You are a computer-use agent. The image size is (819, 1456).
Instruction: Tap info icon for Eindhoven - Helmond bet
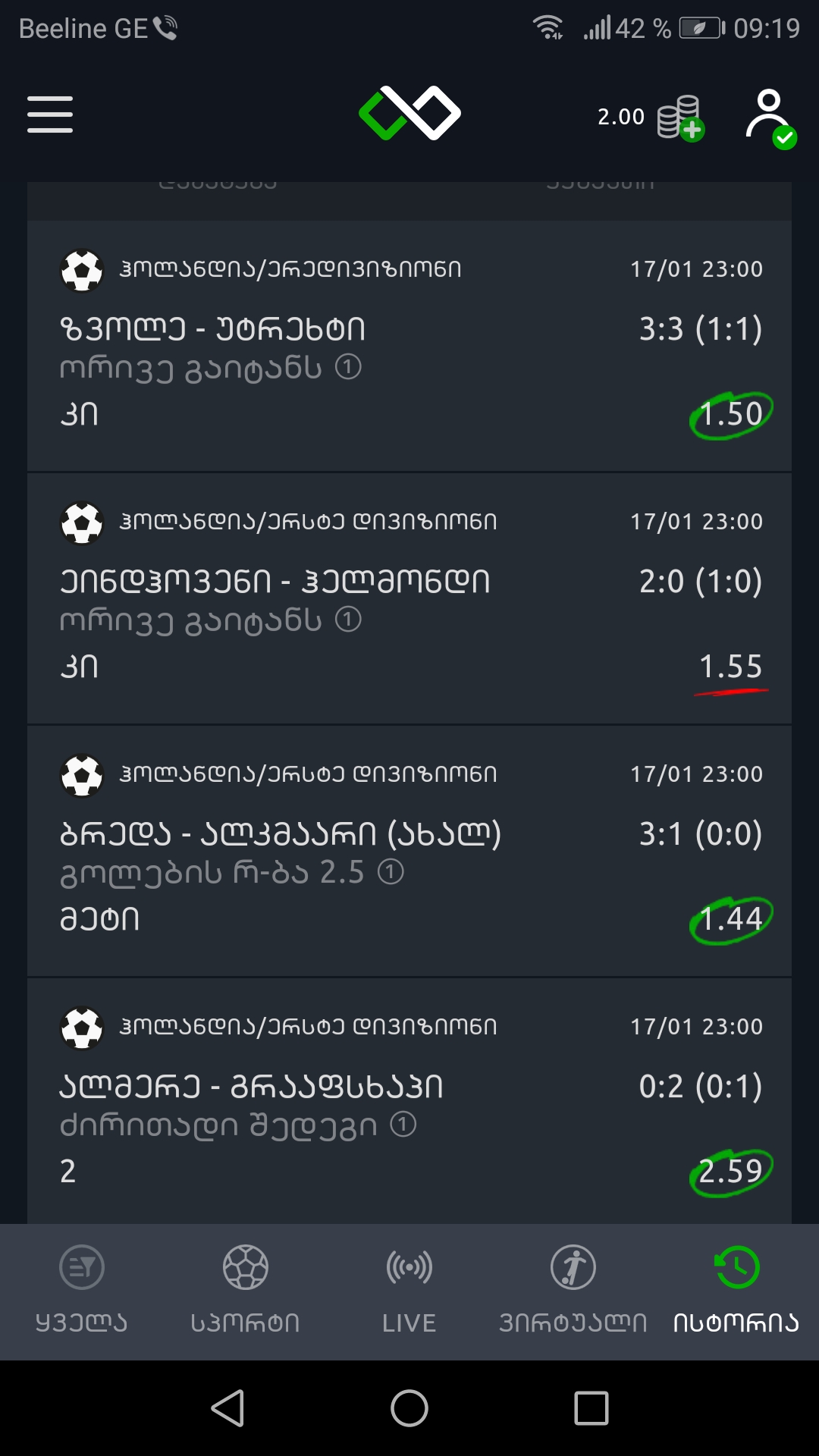(348, 620)
